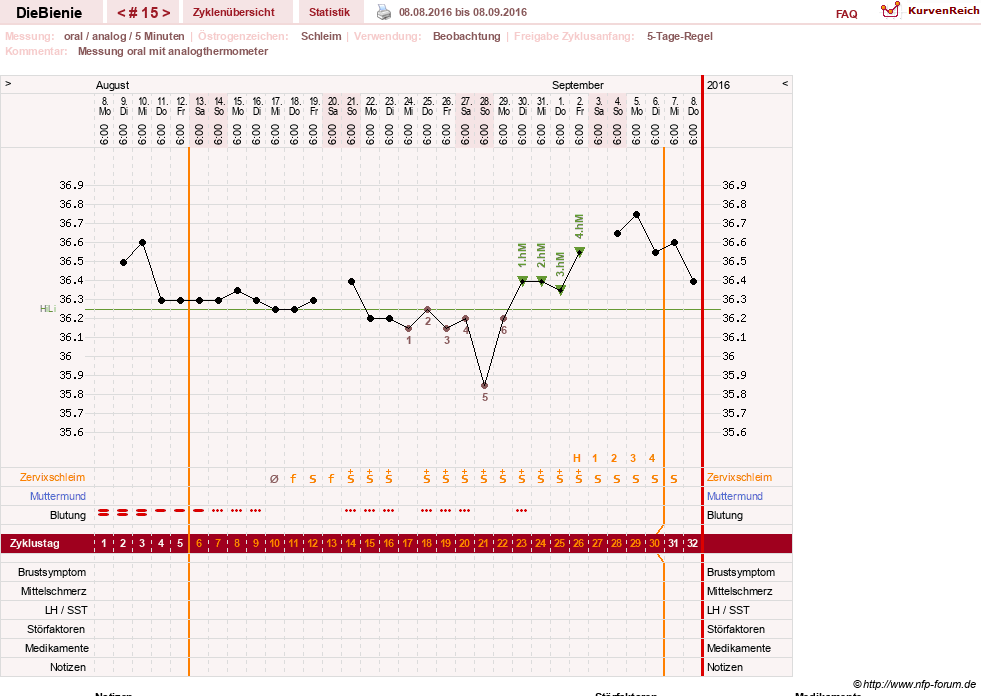Go to previous cycle arrow before #15

click(x=121, y=13)
